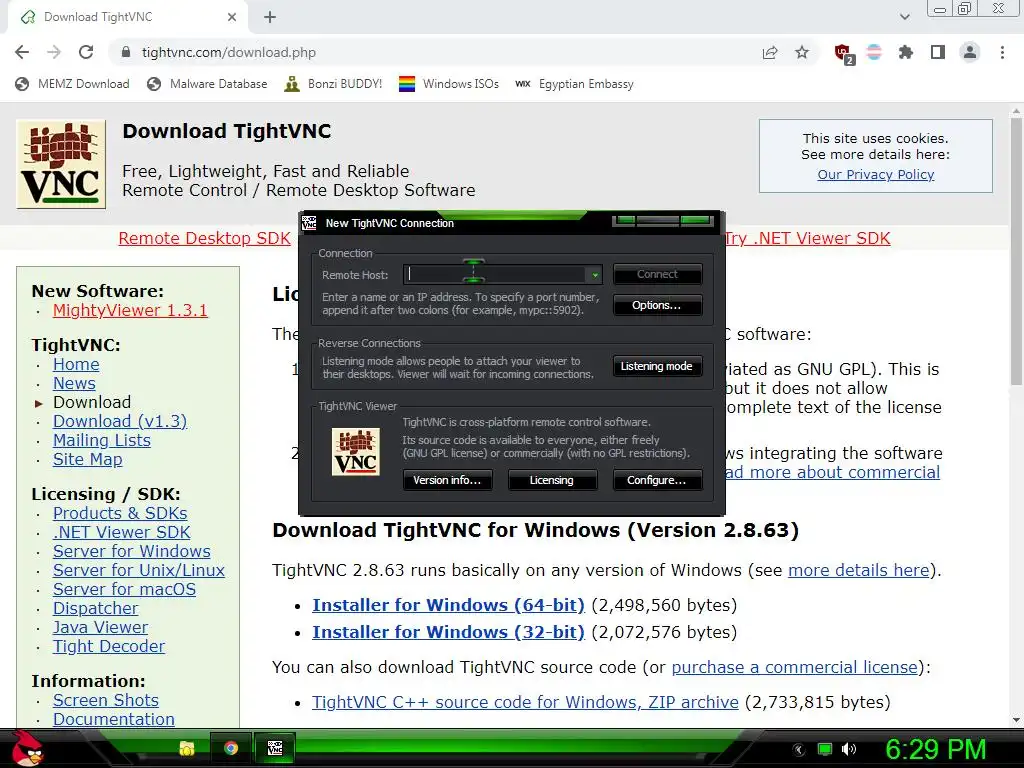The width and height of the screenshot is (1024, 768).
Task: Open Options... in TightVNC dialog
Action: (658, 305)
